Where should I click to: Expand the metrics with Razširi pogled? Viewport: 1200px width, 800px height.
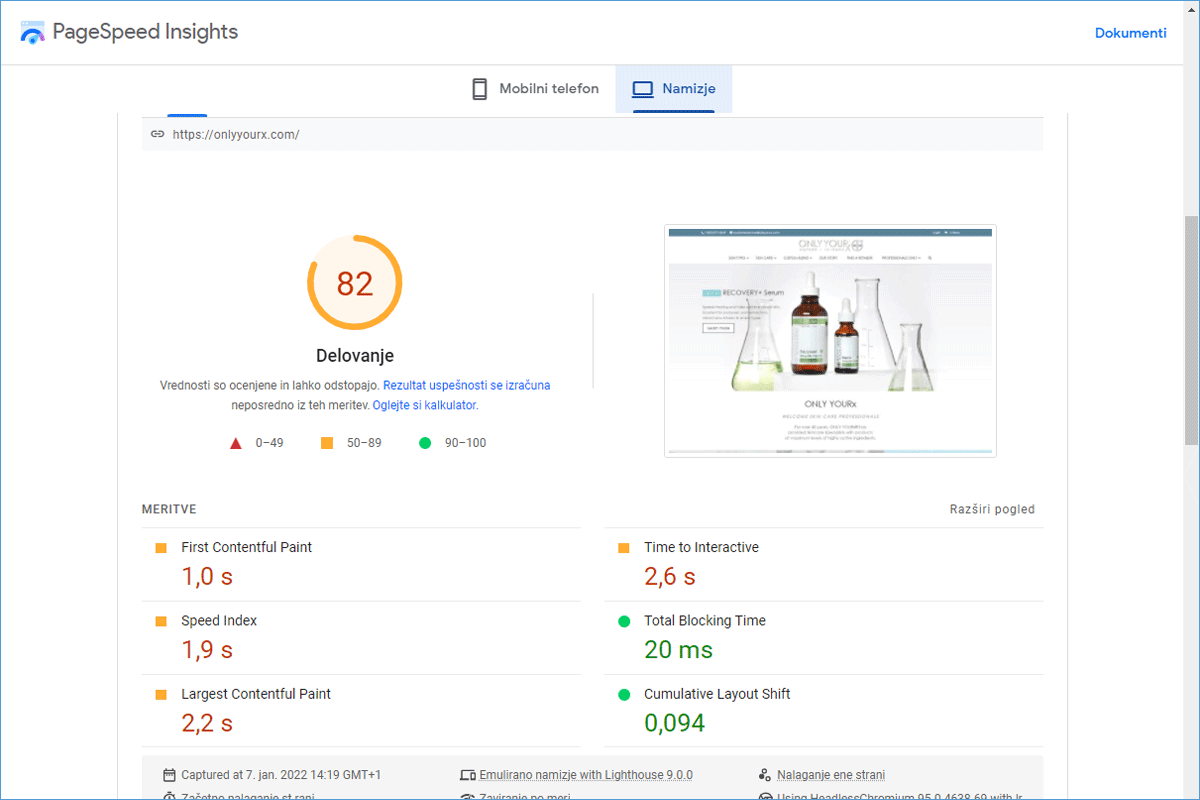(991, 509)
